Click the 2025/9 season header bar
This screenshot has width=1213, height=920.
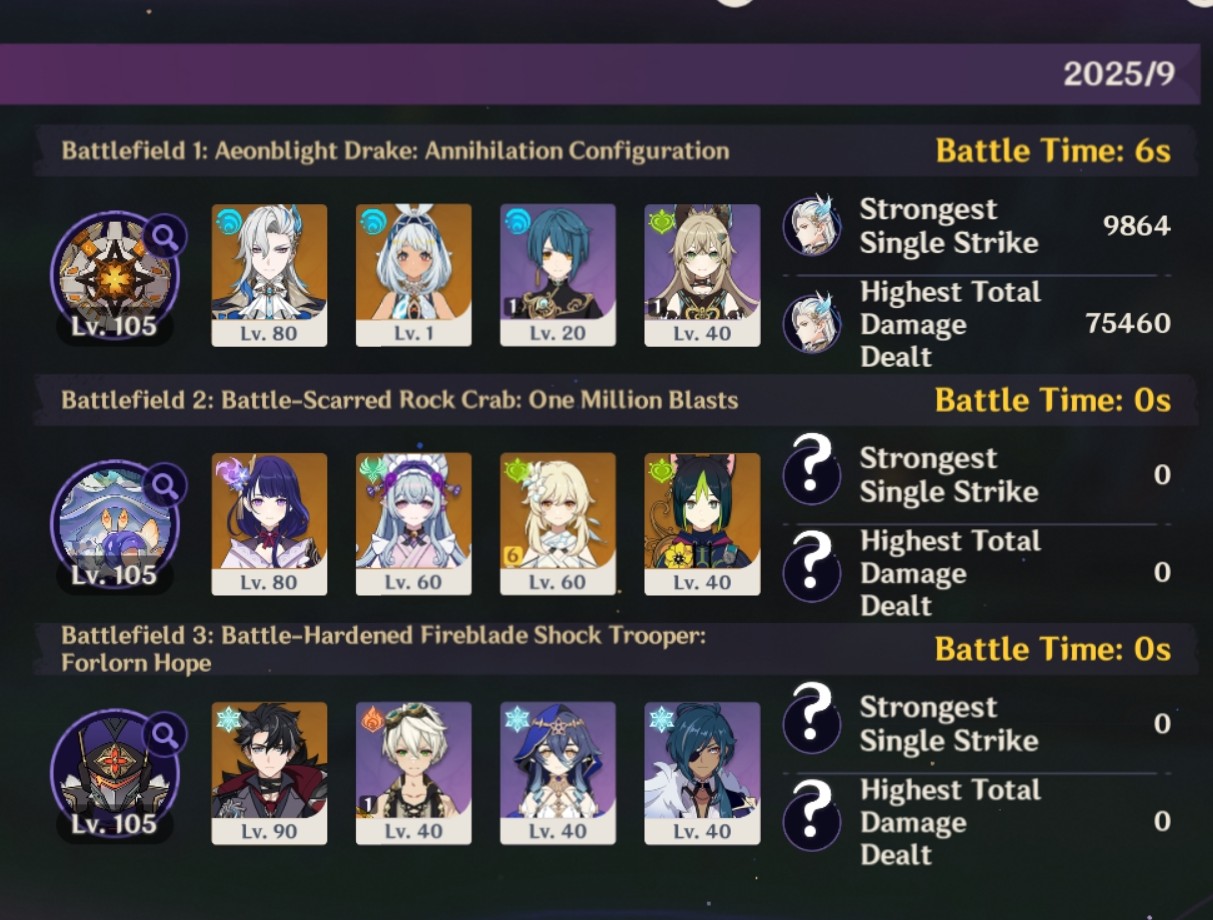tap(598, 74)
